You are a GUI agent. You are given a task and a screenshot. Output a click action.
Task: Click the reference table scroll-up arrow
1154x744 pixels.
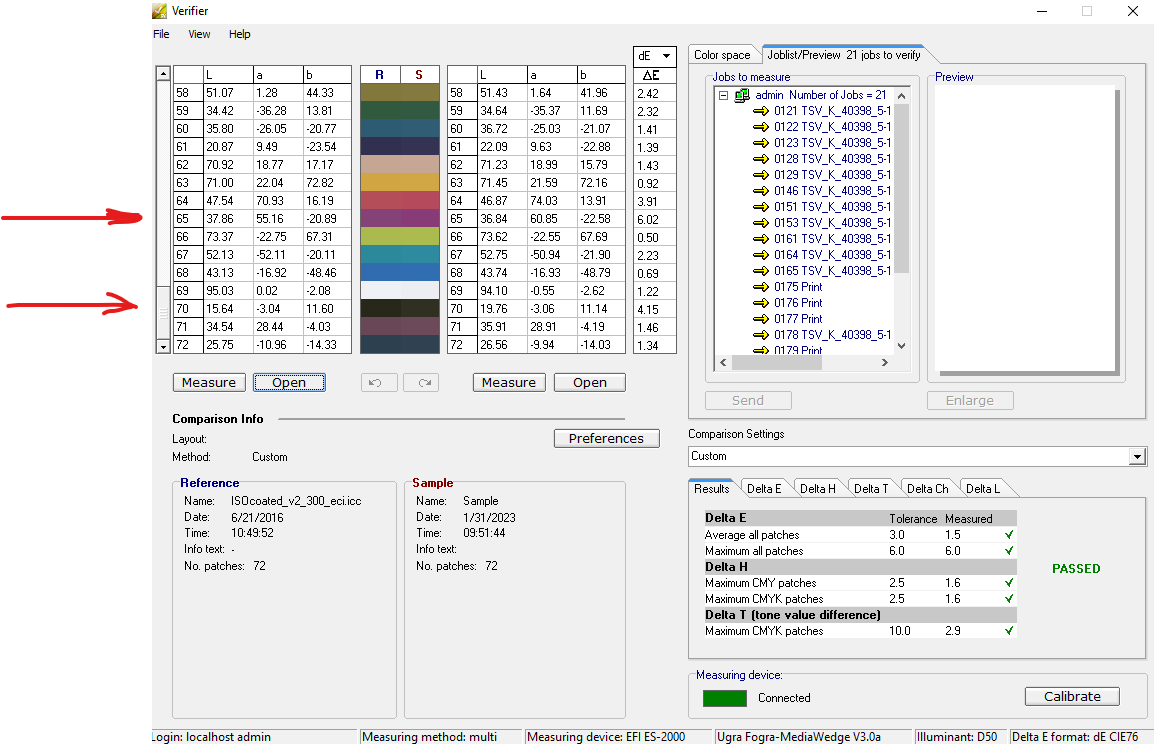point(163,73)
